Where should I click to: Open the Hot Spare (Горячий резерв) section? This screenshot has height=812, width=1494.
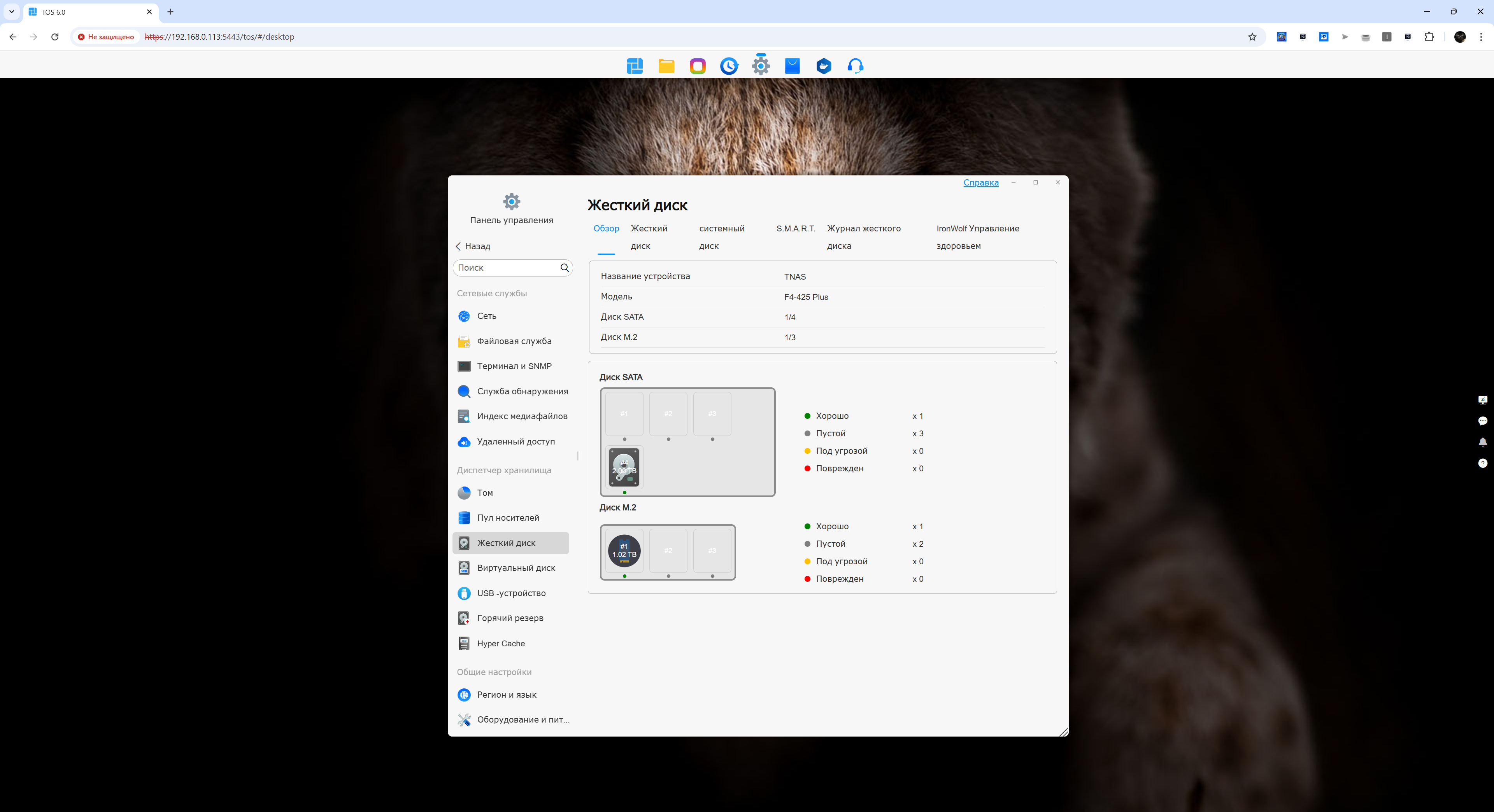coord(510,618)
